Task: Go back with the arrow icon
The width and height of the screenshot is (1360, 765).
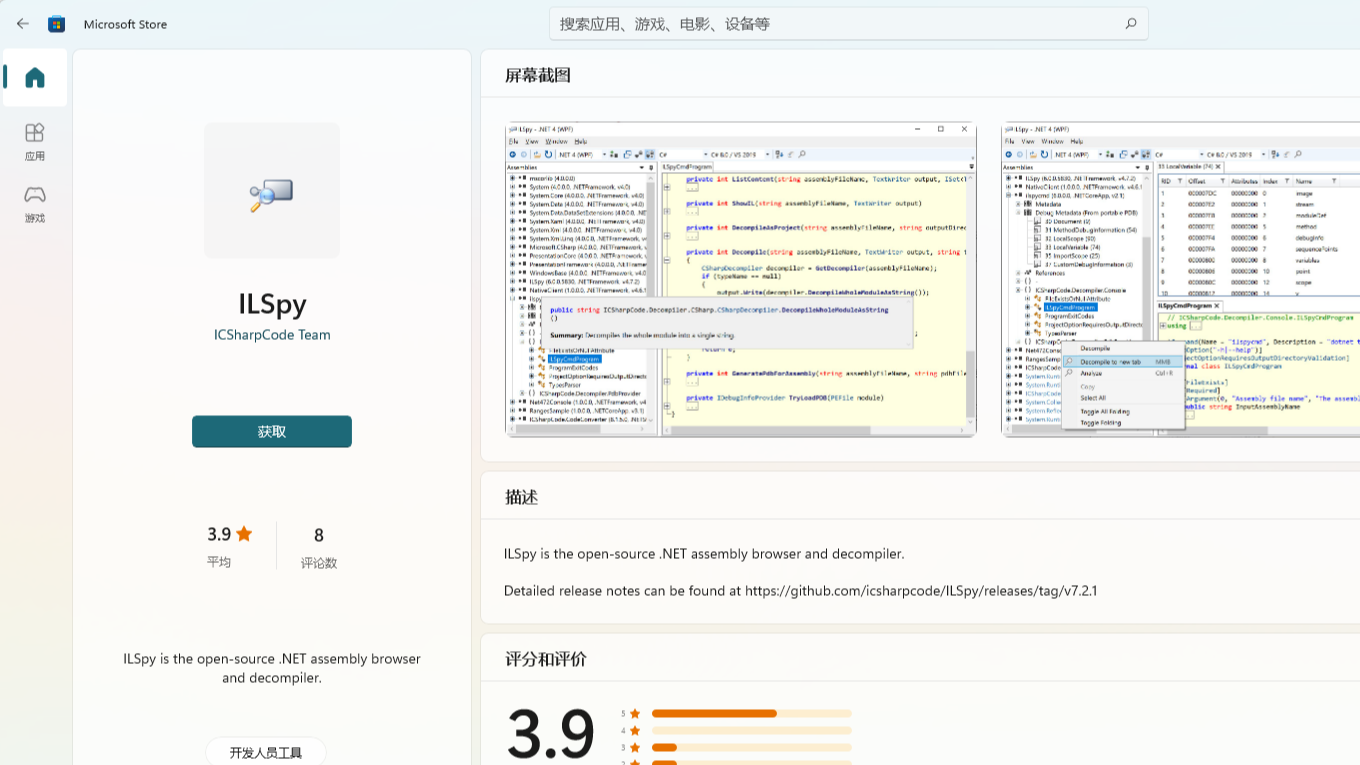Action: click(23, 23)
